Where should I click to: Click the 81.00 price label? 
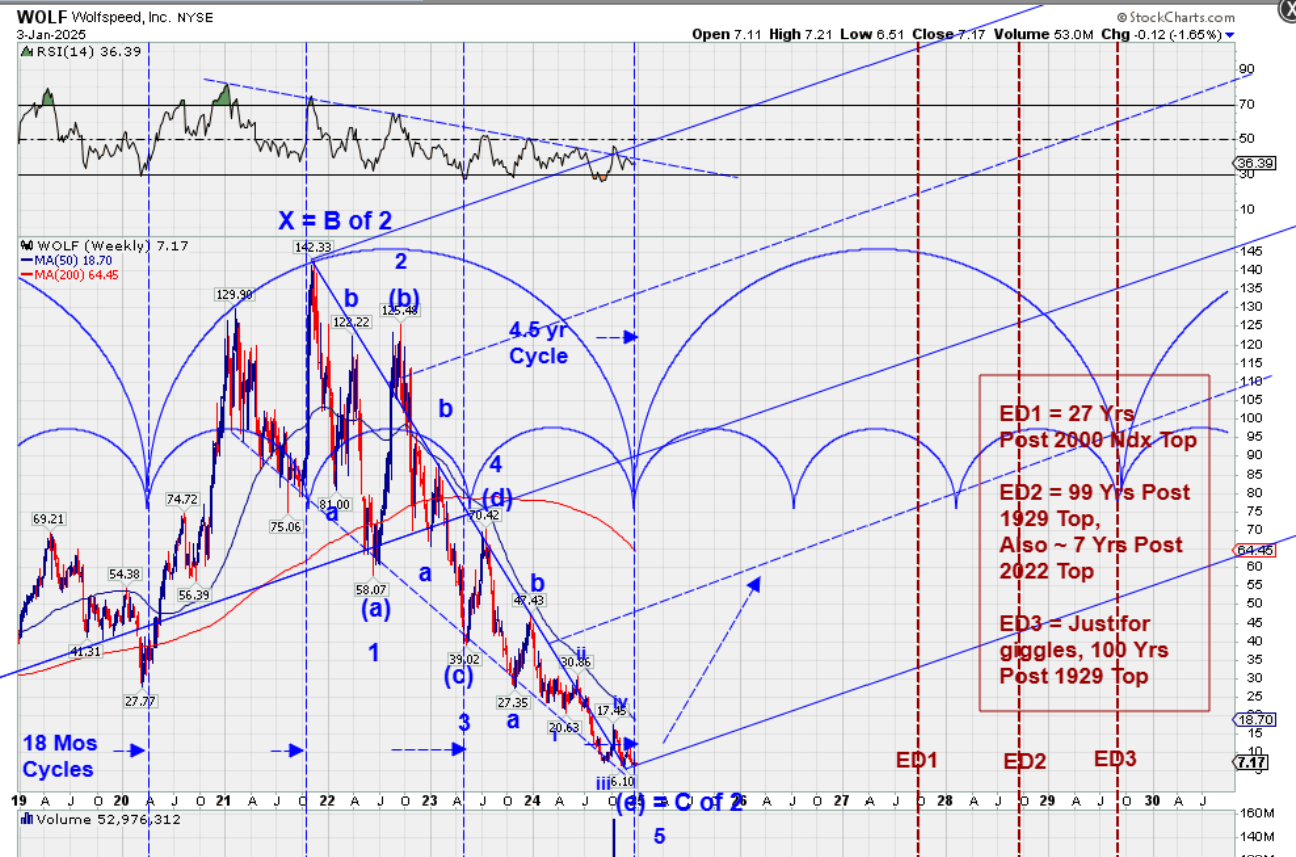[x=334, y=504]
